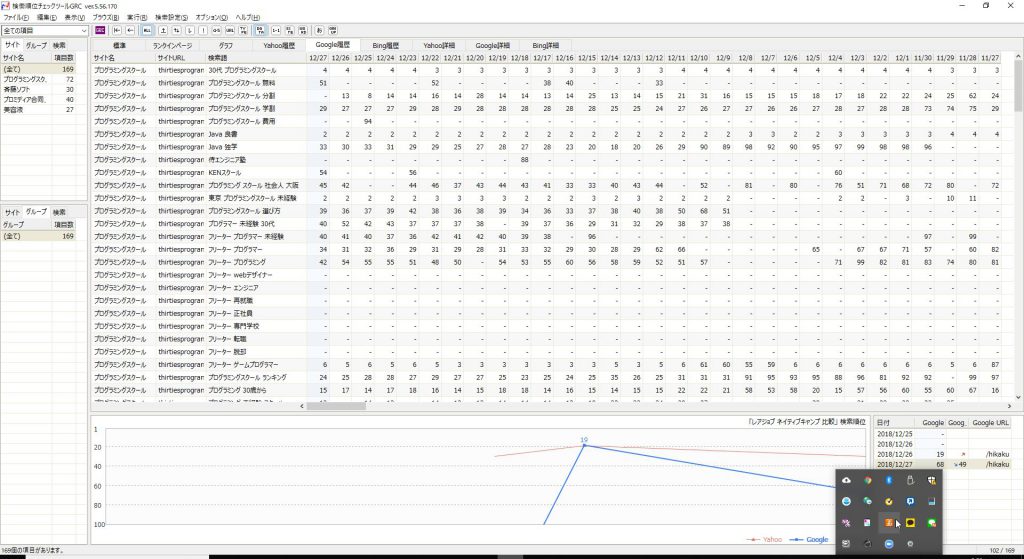Switch to the ランクインページ tab
This screenshot has width=1024, height=559.
tap(172, 46)
